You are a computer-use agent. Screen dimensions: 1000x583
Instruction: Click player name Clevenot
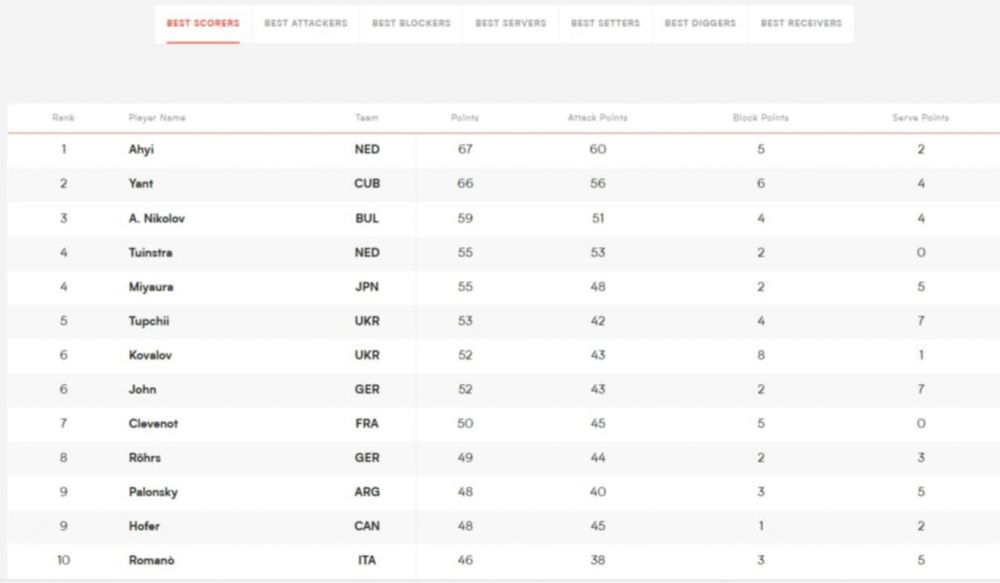coord(153,424)
